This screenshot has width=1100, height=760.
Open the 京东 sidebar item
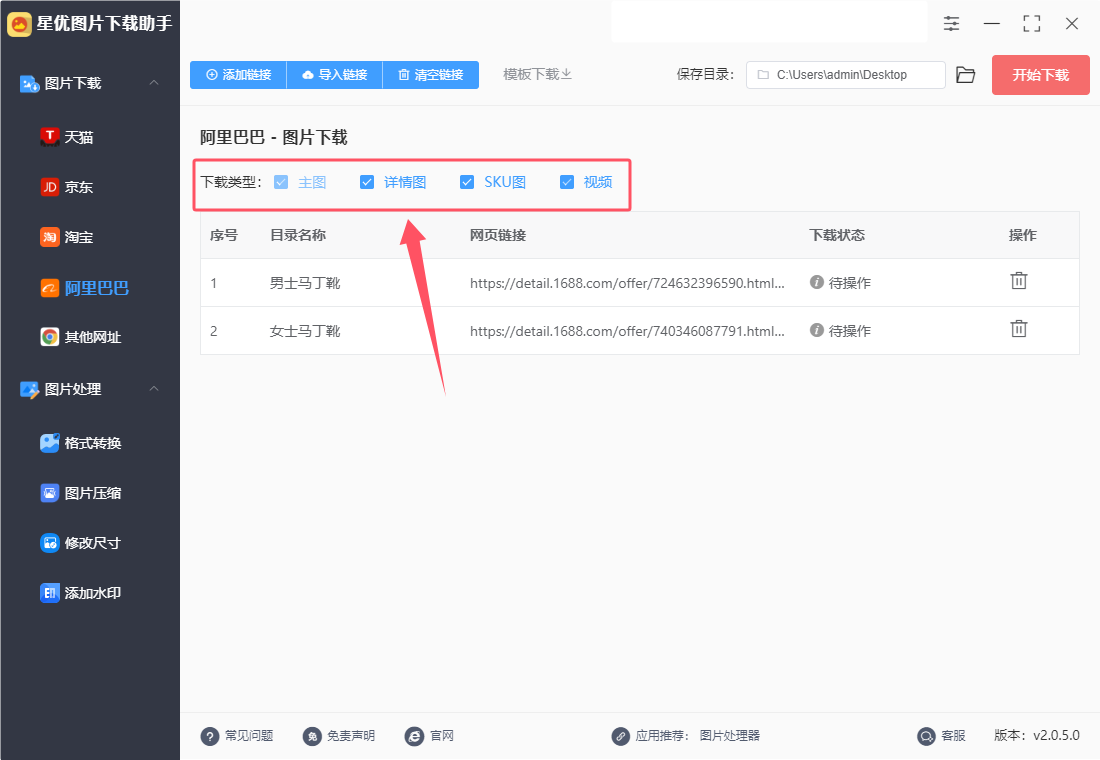67,187
